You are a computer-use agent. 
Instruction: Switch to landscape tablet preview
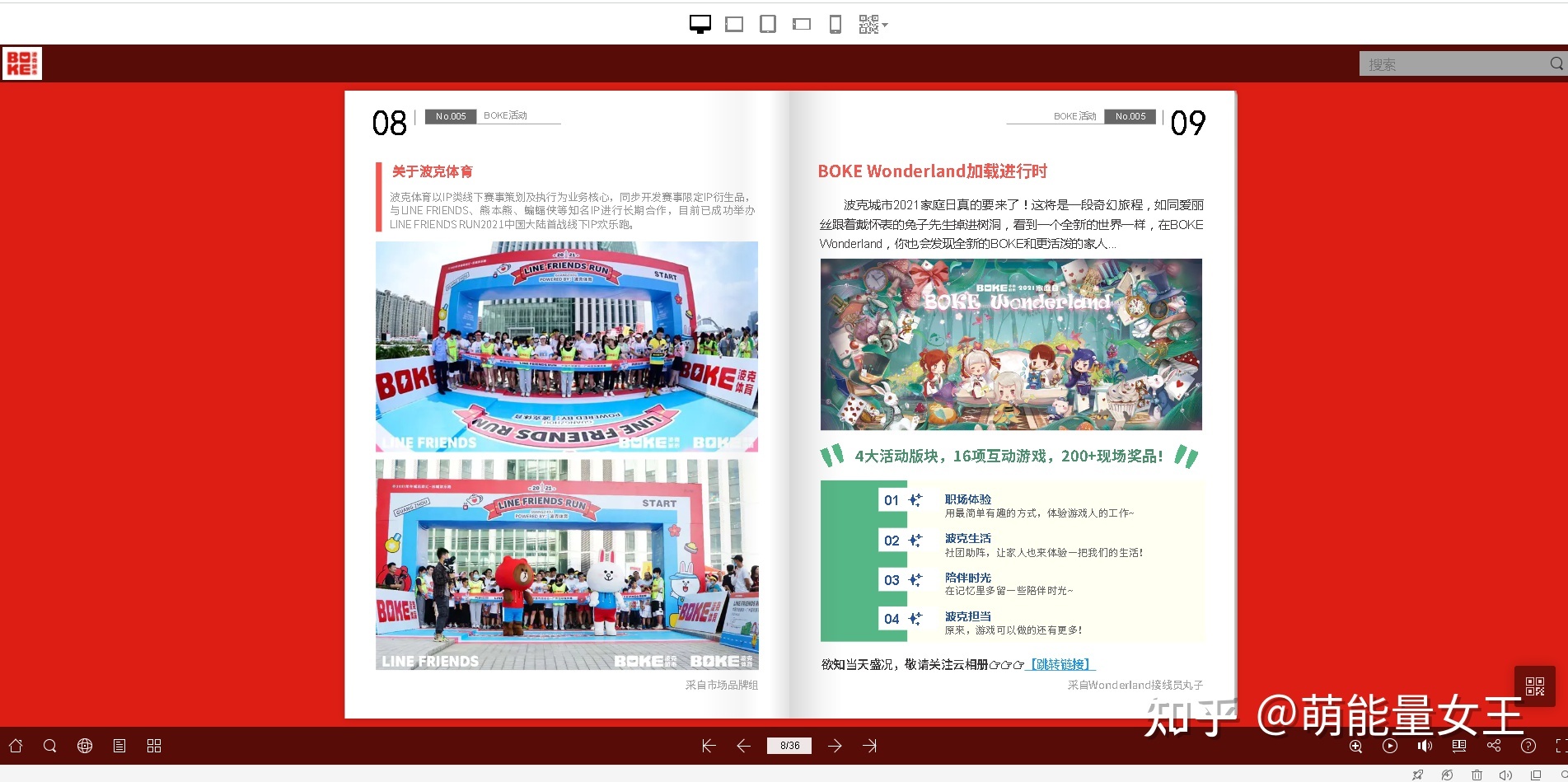pos(734,25)
